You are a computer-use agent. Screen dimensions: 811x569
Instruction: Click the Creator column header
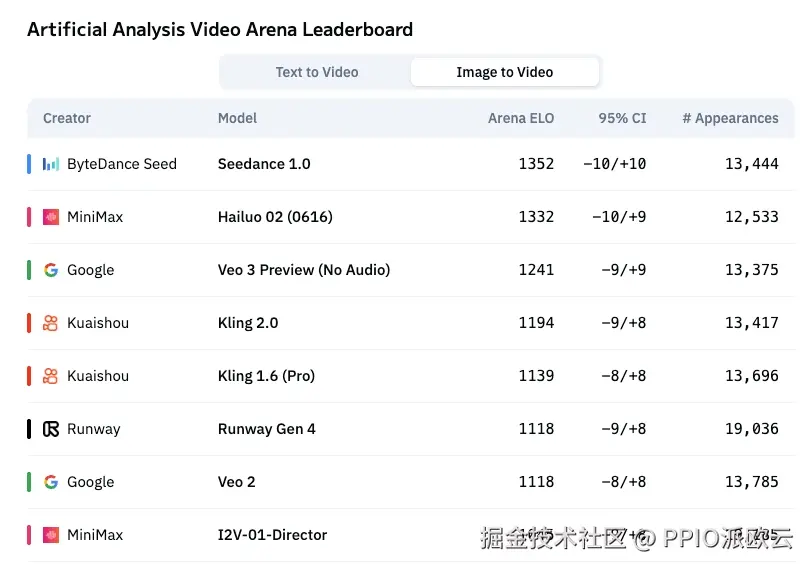click(67, 118)
